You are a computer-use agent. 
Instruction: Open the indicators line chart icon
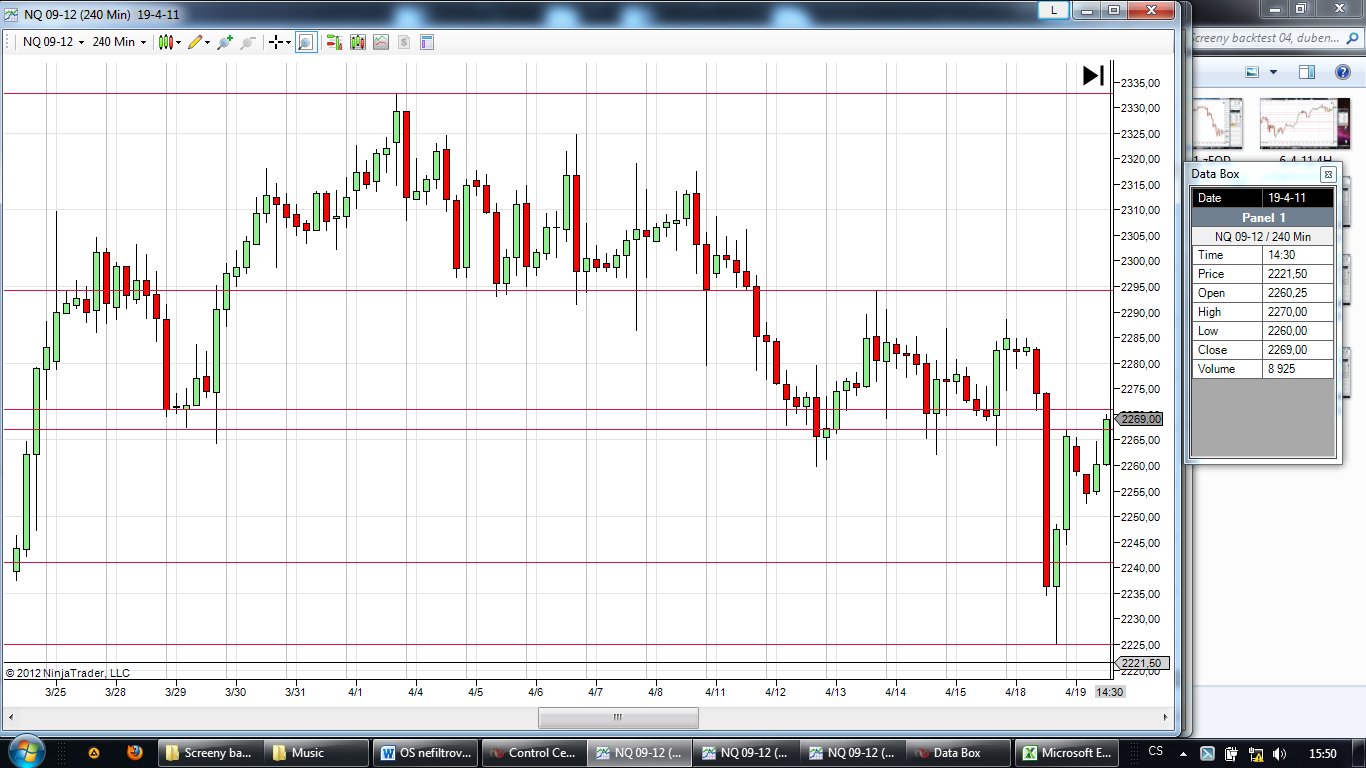[x=380, y=42]
